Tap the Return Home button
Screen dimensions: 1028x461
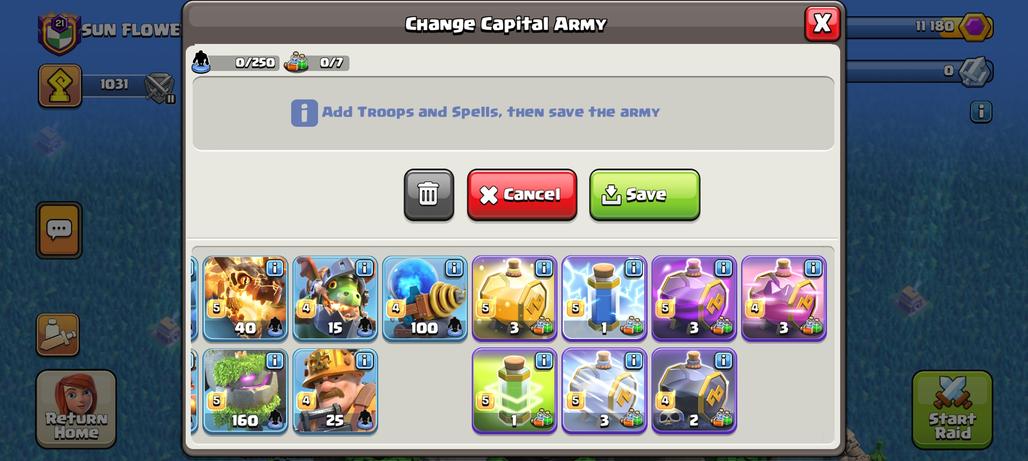point(76,409)
